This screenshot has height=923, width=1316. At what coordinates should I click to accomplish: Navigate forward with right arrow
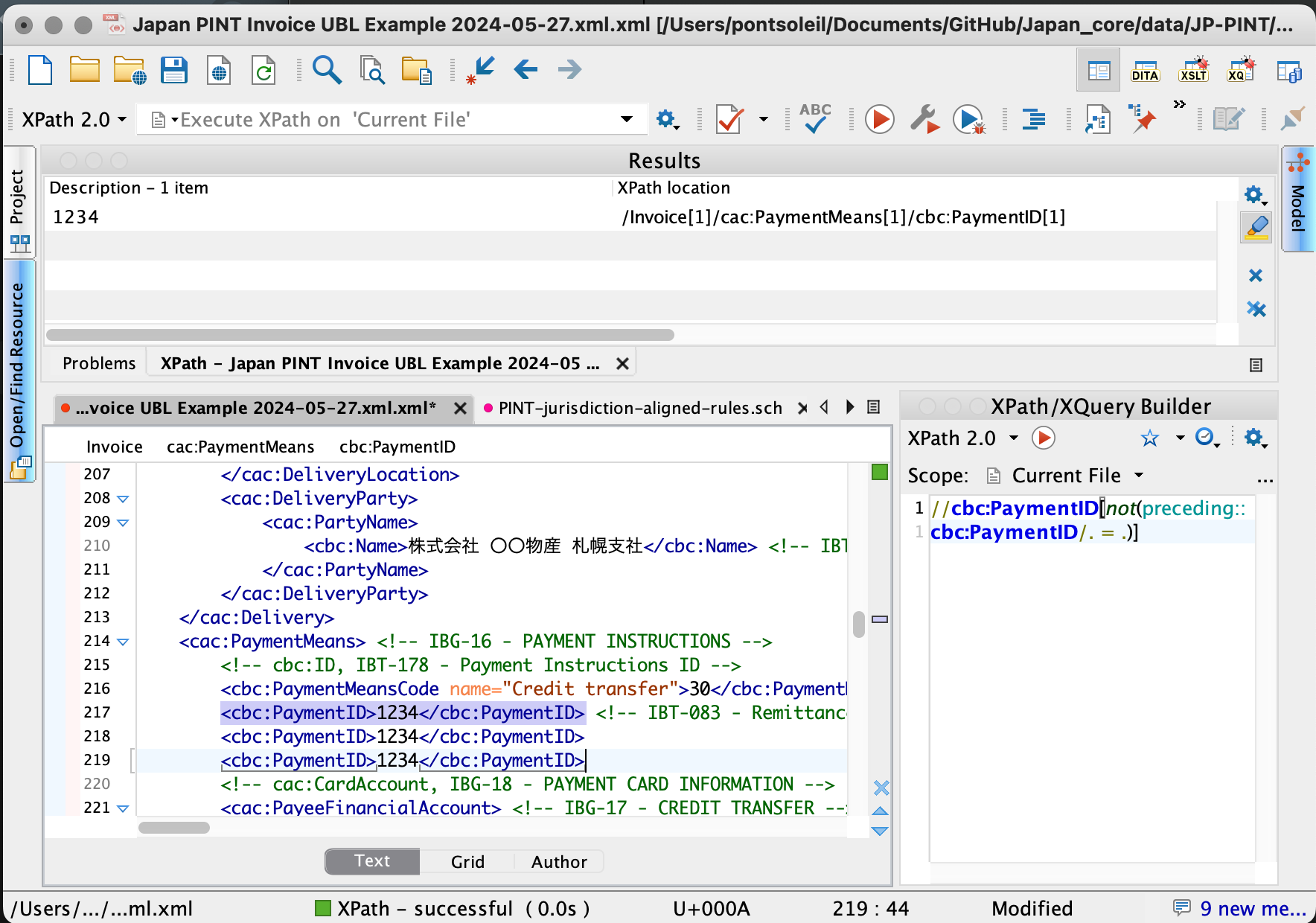(x=570, y=70)
